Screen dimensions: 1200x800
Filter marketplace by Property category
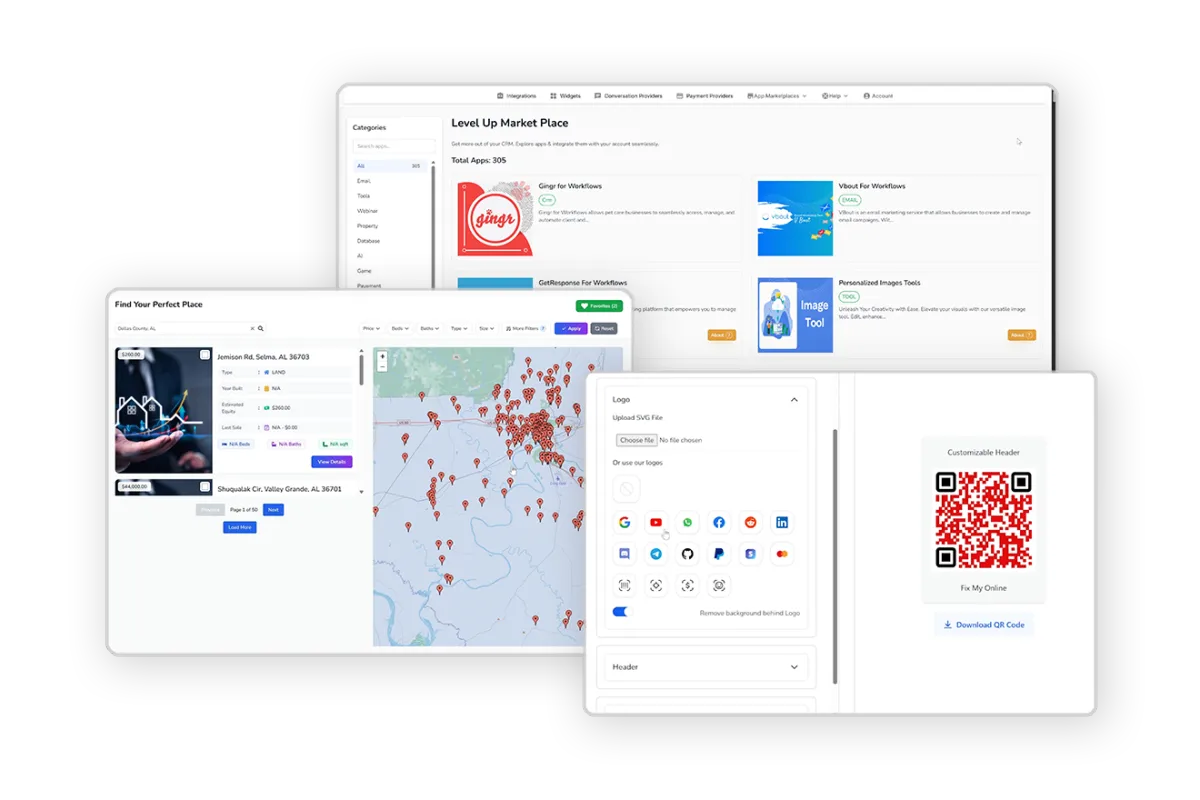point(368,226)
